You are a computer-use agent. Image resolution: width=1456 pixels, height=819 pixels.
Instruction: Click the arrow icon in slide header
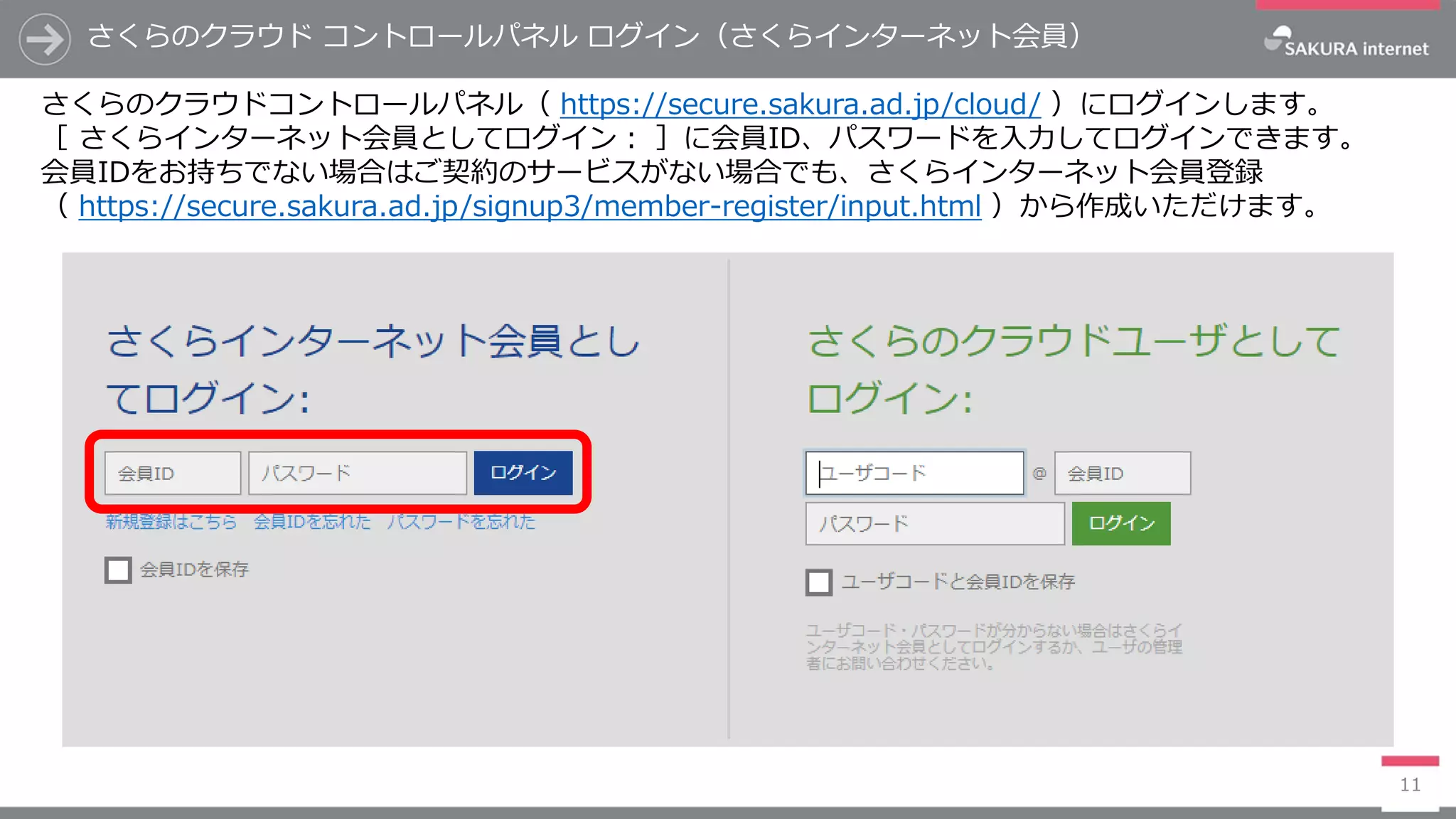coord(44,39)
